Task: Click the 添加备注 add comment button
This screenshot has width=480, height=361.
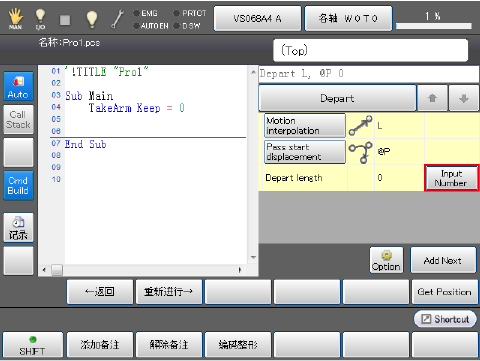Action: [x=100, y=345]
